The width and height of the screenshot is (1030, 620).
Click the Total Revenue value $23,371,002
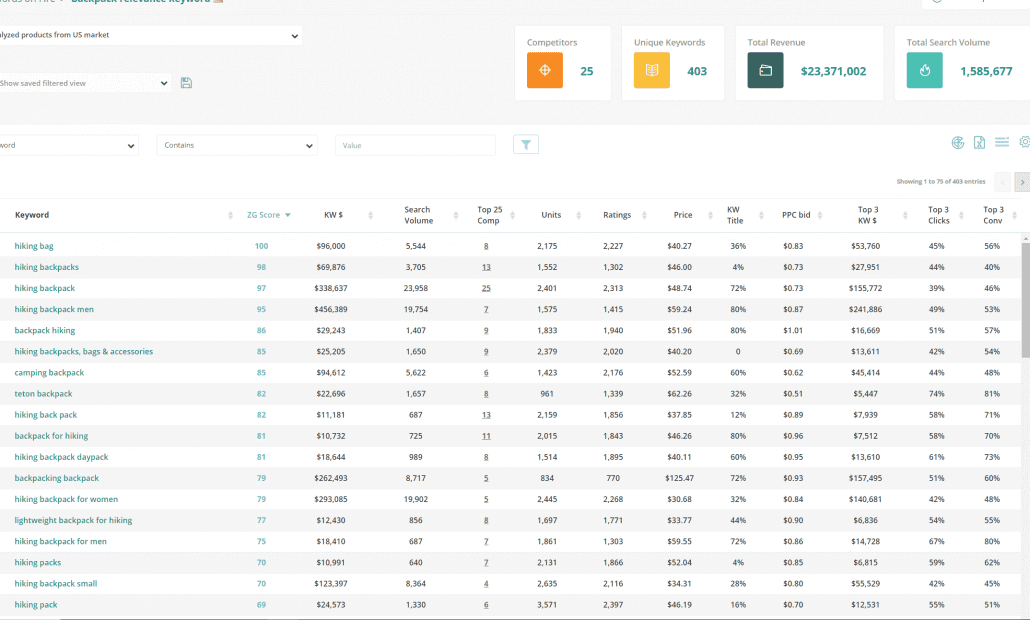tap(833, 72)
